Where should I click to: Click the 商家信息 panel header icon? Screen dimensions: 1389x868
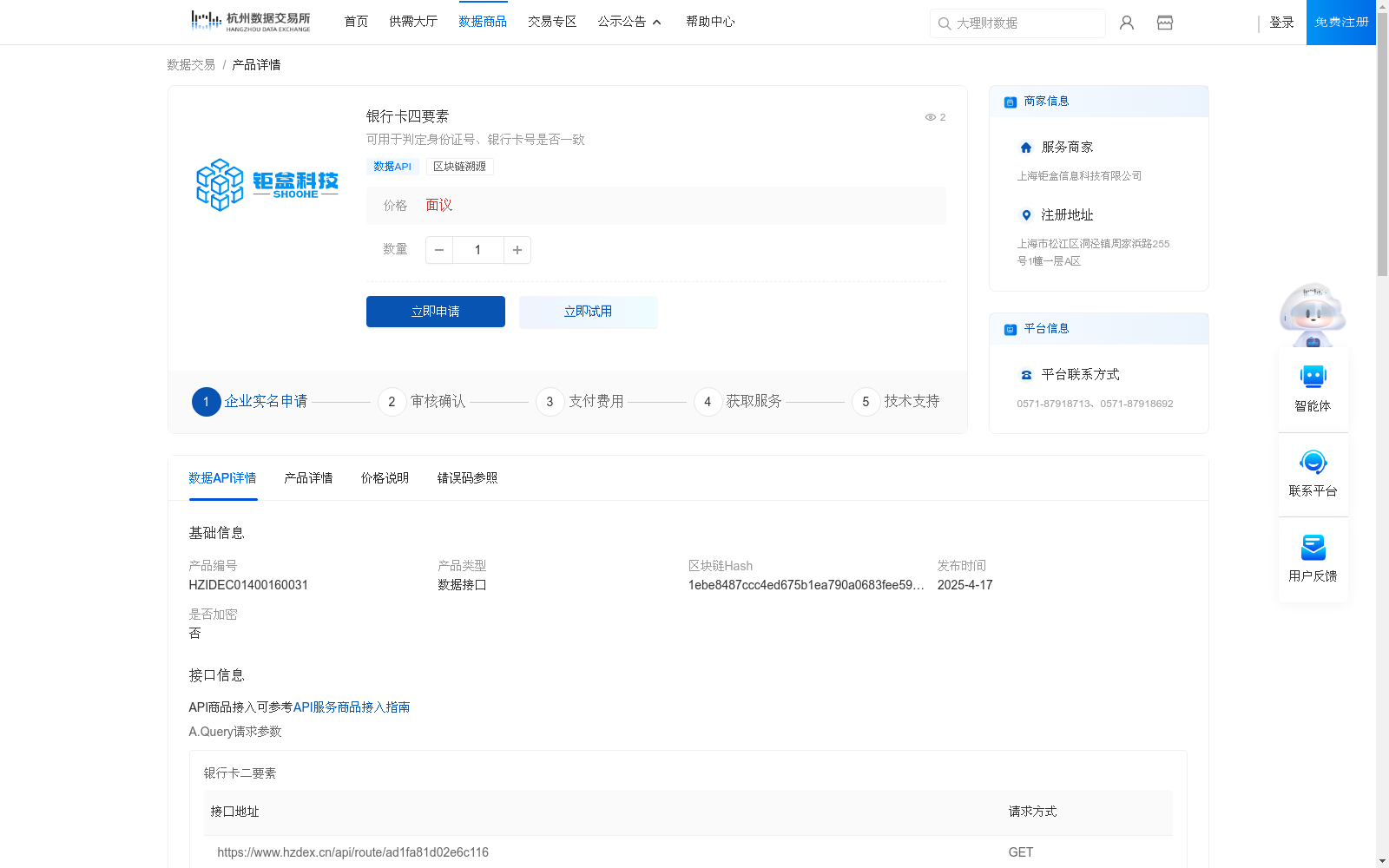[1010, 102]
